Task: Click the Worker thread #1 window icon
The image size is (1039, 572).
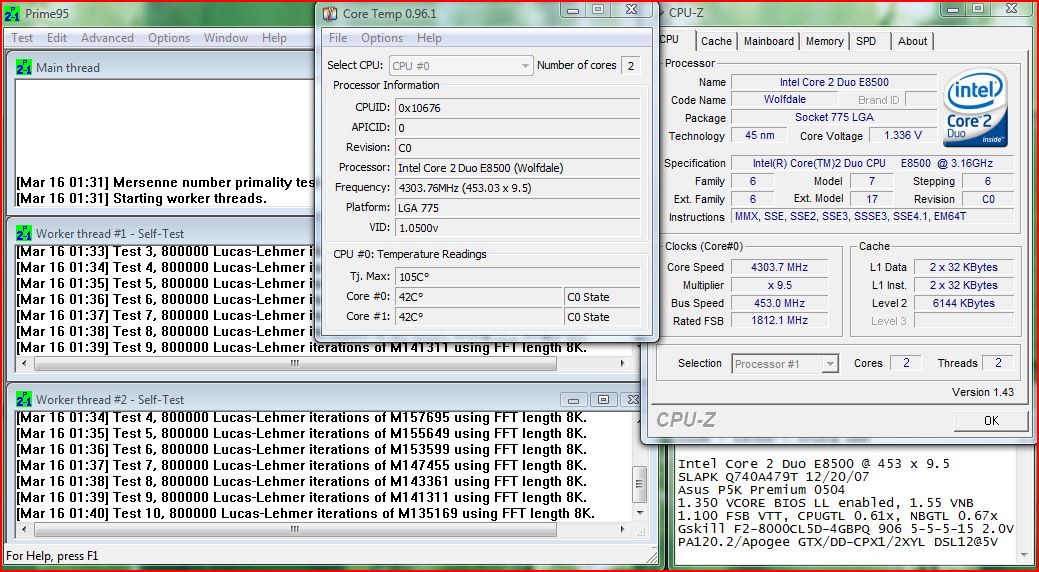Action: tap(24, 233)
